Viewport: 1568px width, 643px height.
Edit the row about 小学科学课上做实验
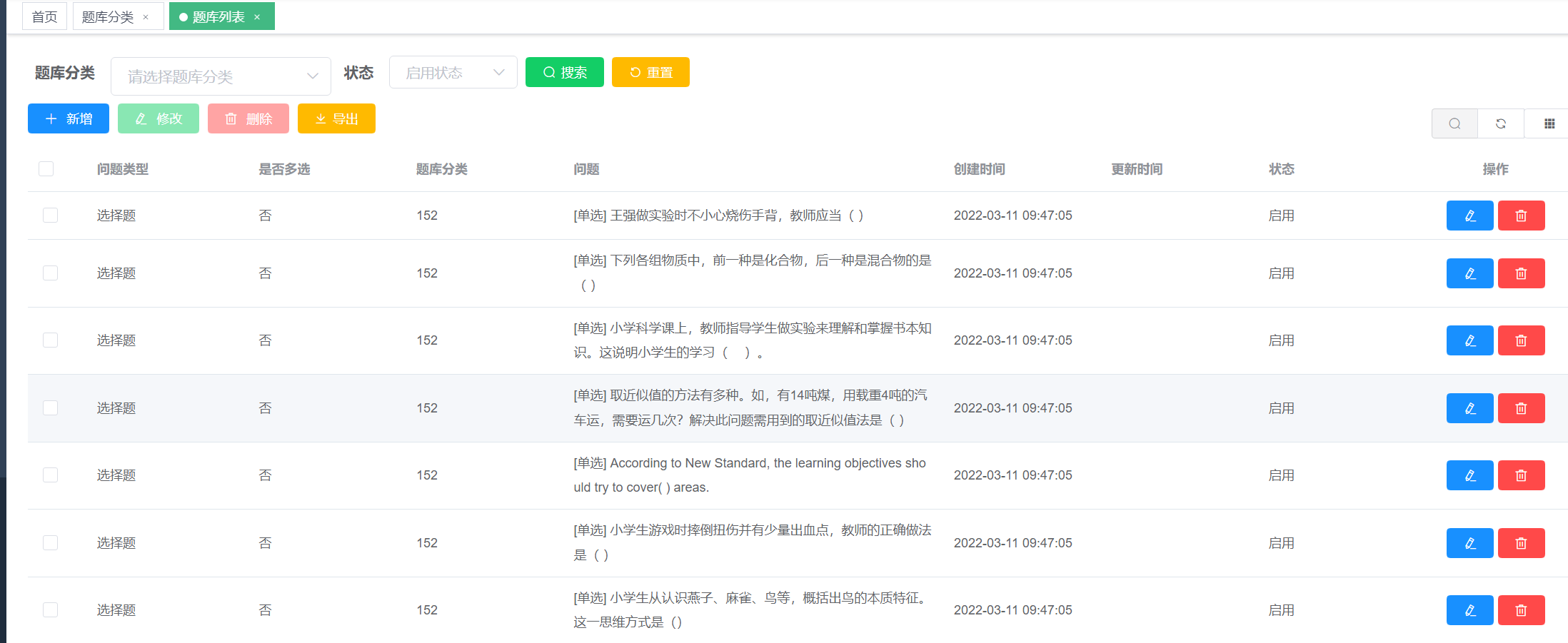(1469, 340)
